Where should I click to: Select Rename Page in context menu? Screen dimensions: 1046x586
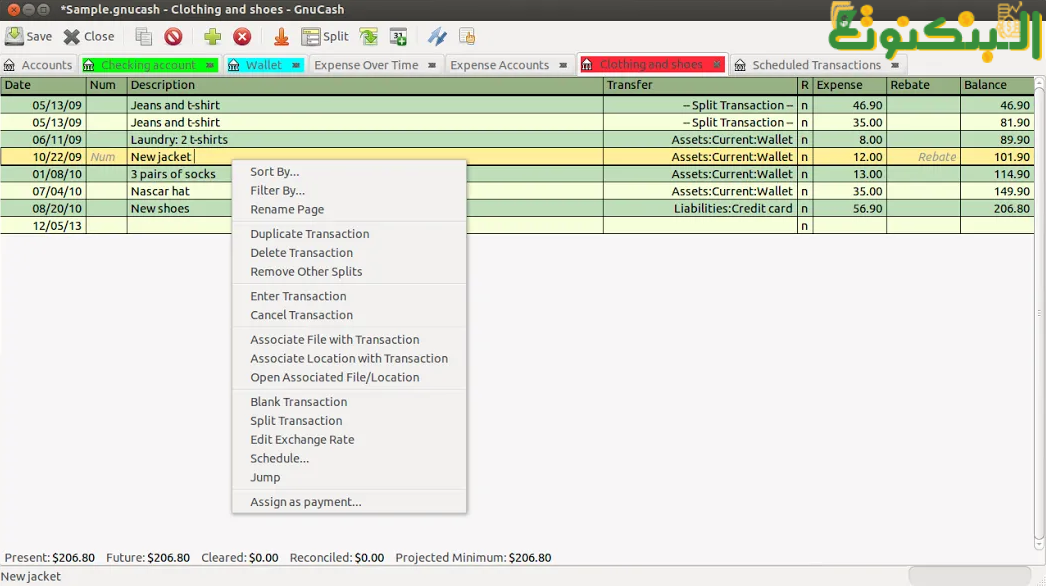pyautogui.click(x=349, y=209)
